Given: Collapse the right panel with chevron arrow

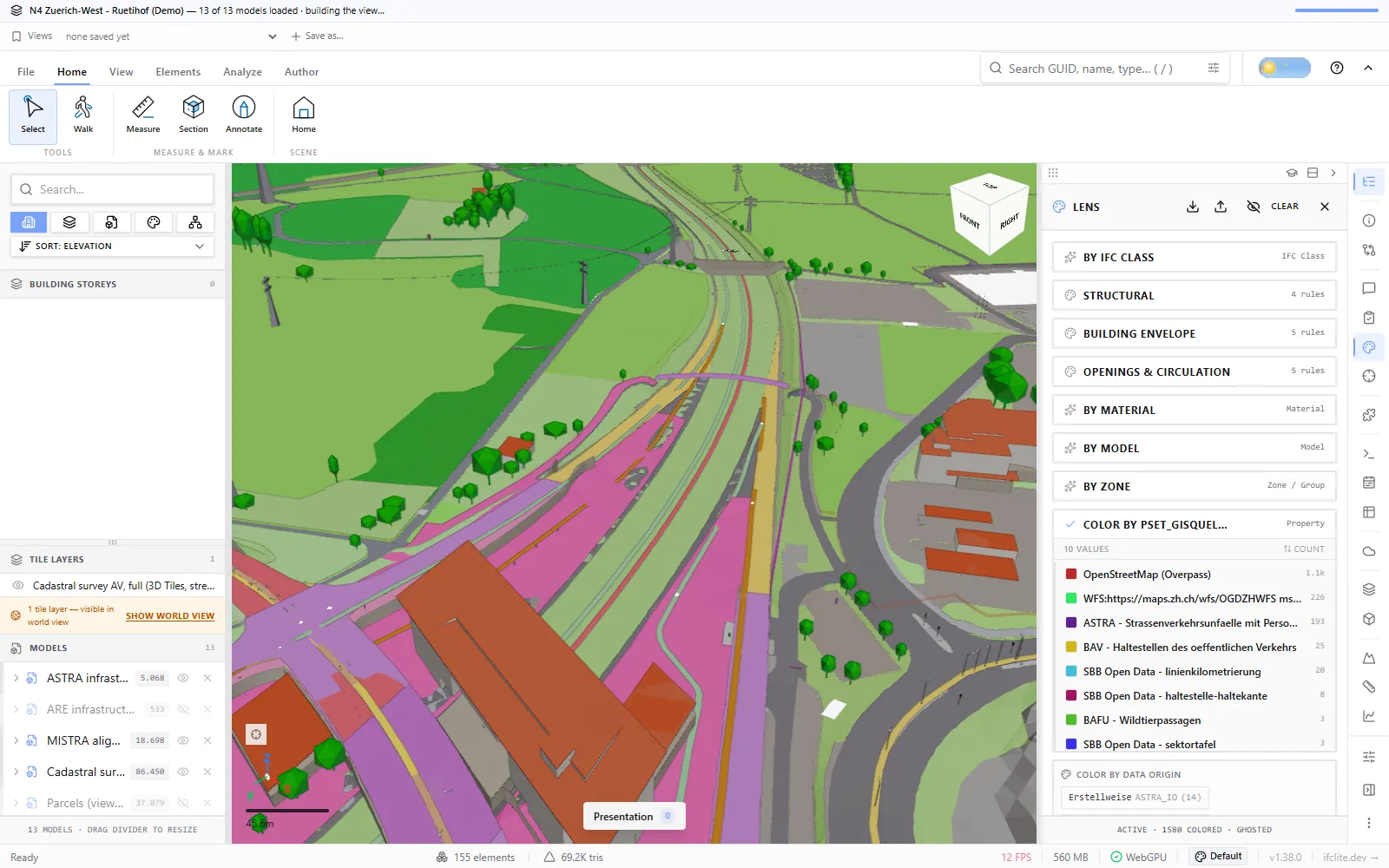Looking at the screenshot, I should click(1333, 173).
